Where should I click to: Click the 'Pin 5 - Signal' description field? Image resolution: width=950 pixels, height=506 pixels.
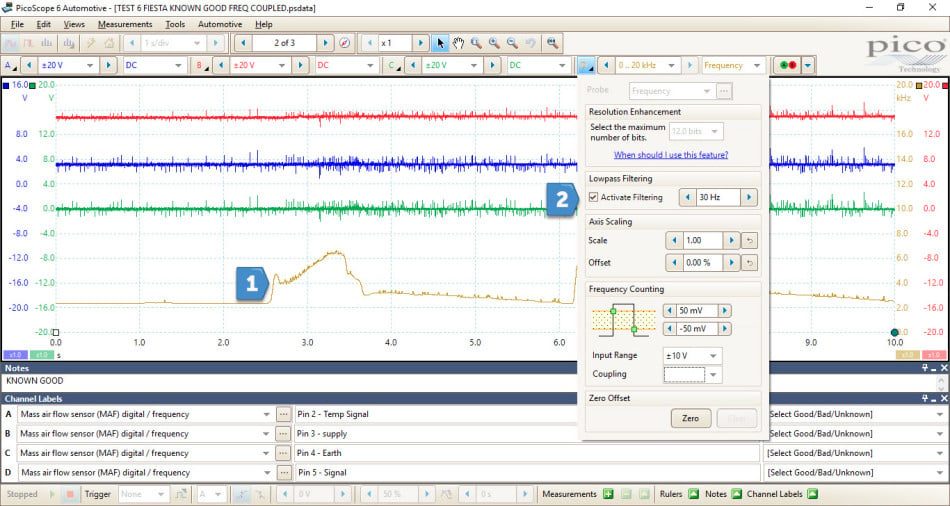click(527, 473)
